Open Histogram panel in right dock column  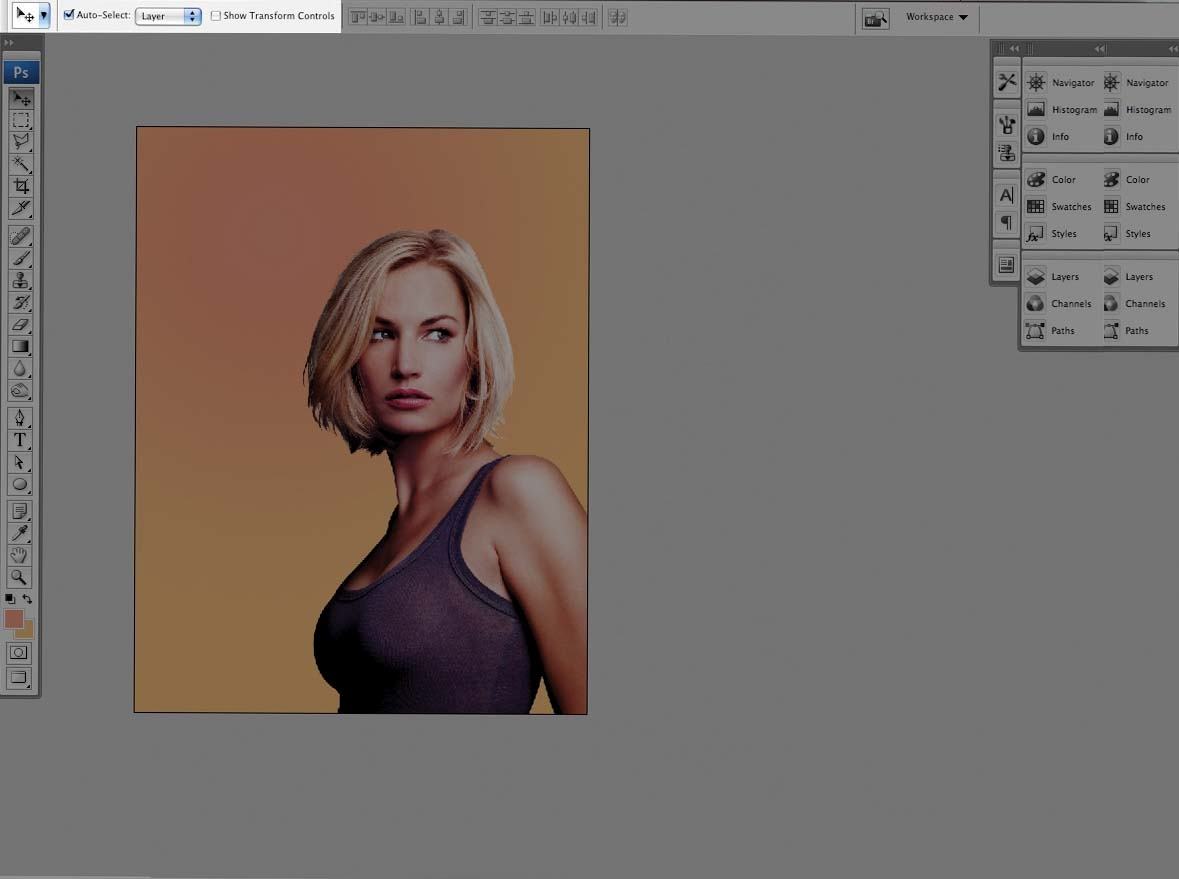[1138, 110]
